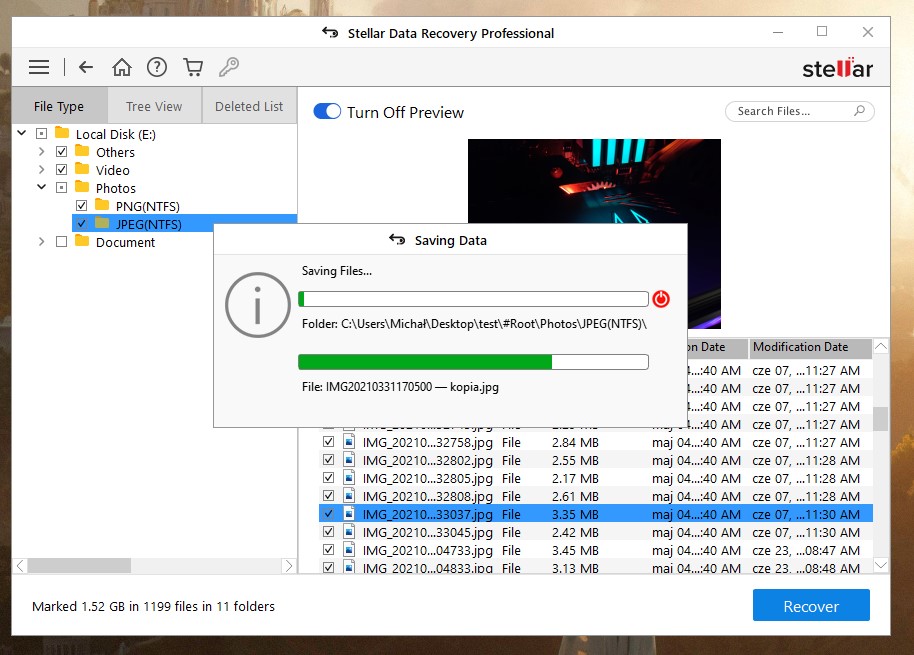Click the Document folder icon
Screen dimensions: 914x655
[82, 241]
